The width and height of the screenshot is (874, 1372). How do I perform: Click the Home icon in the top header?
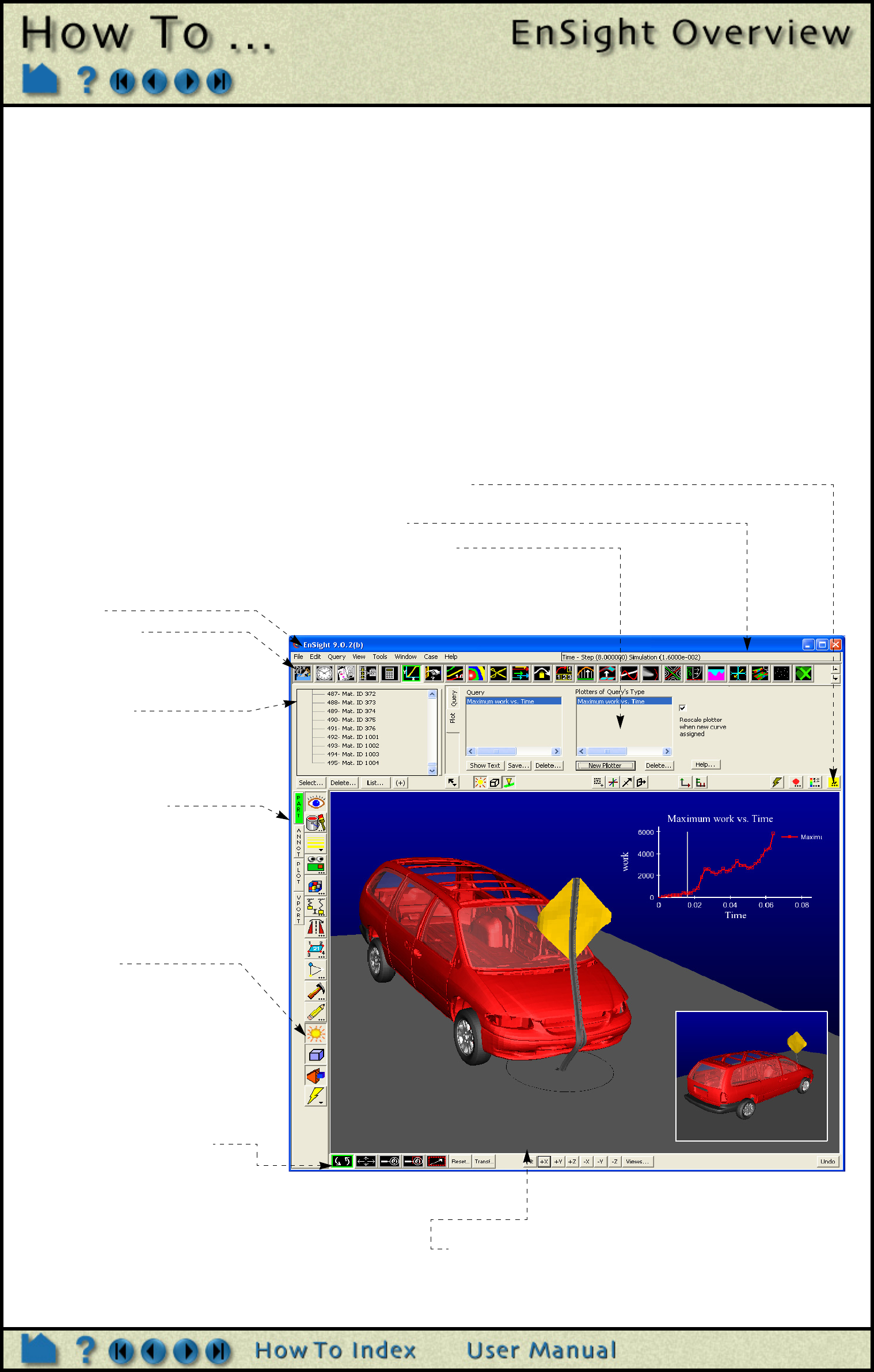pyautogui.click(x=40, y=79)
